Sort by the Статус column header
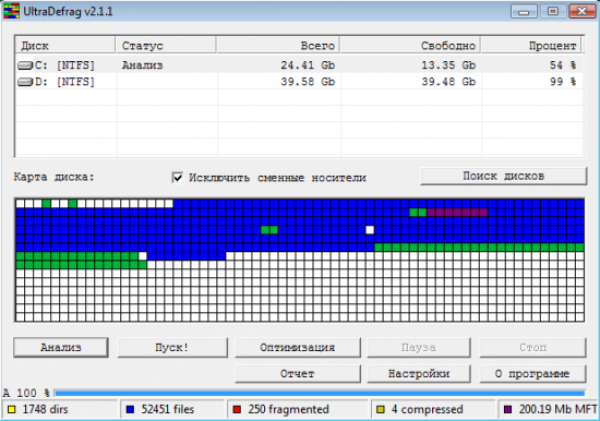Image resolution: width=600 pixels, height=421 pixels. point(166,46)
